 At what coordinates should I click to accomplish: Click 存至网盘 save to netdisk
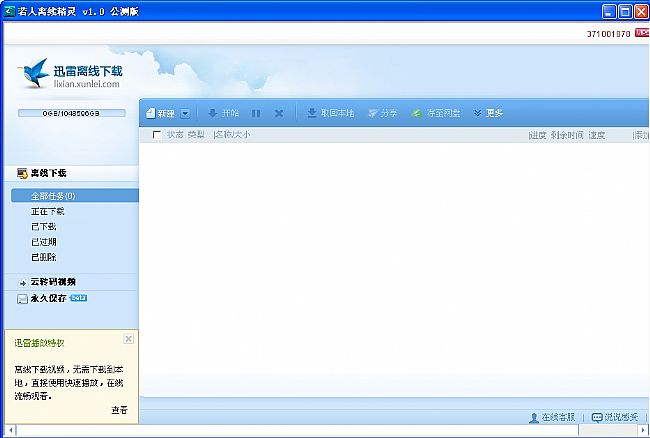click(436, 113)
